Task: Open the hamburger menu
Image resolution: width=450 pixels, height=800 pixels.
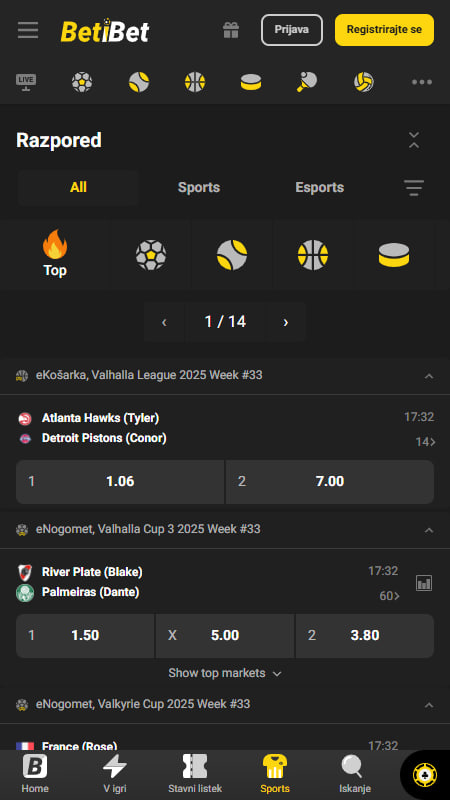Action: (x=28, y=30)
